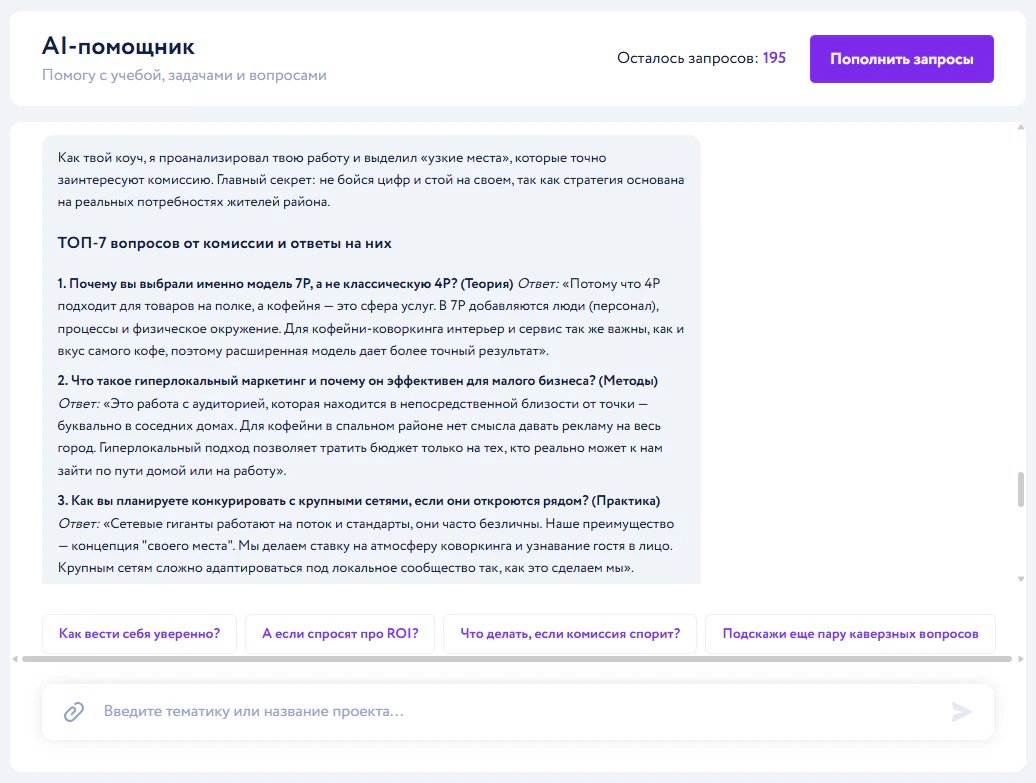The image size is (1036, 783).
Task: Click the chat vertical scrollbar thumb
Action: [x=1021, y=489]
